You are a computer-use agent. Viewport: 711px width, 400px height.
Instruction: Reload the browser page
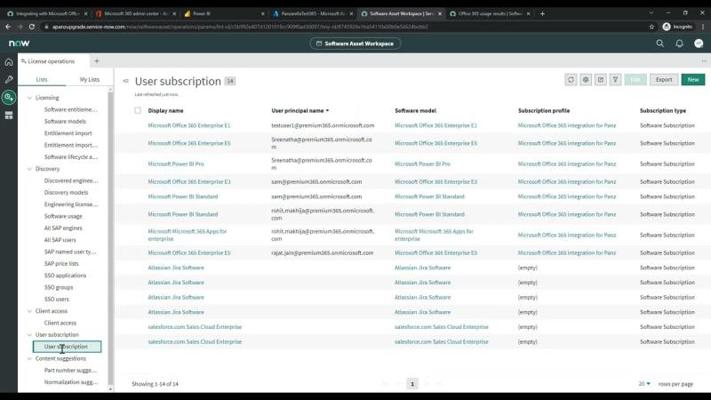pyautogui.click(x=32, y=27)
